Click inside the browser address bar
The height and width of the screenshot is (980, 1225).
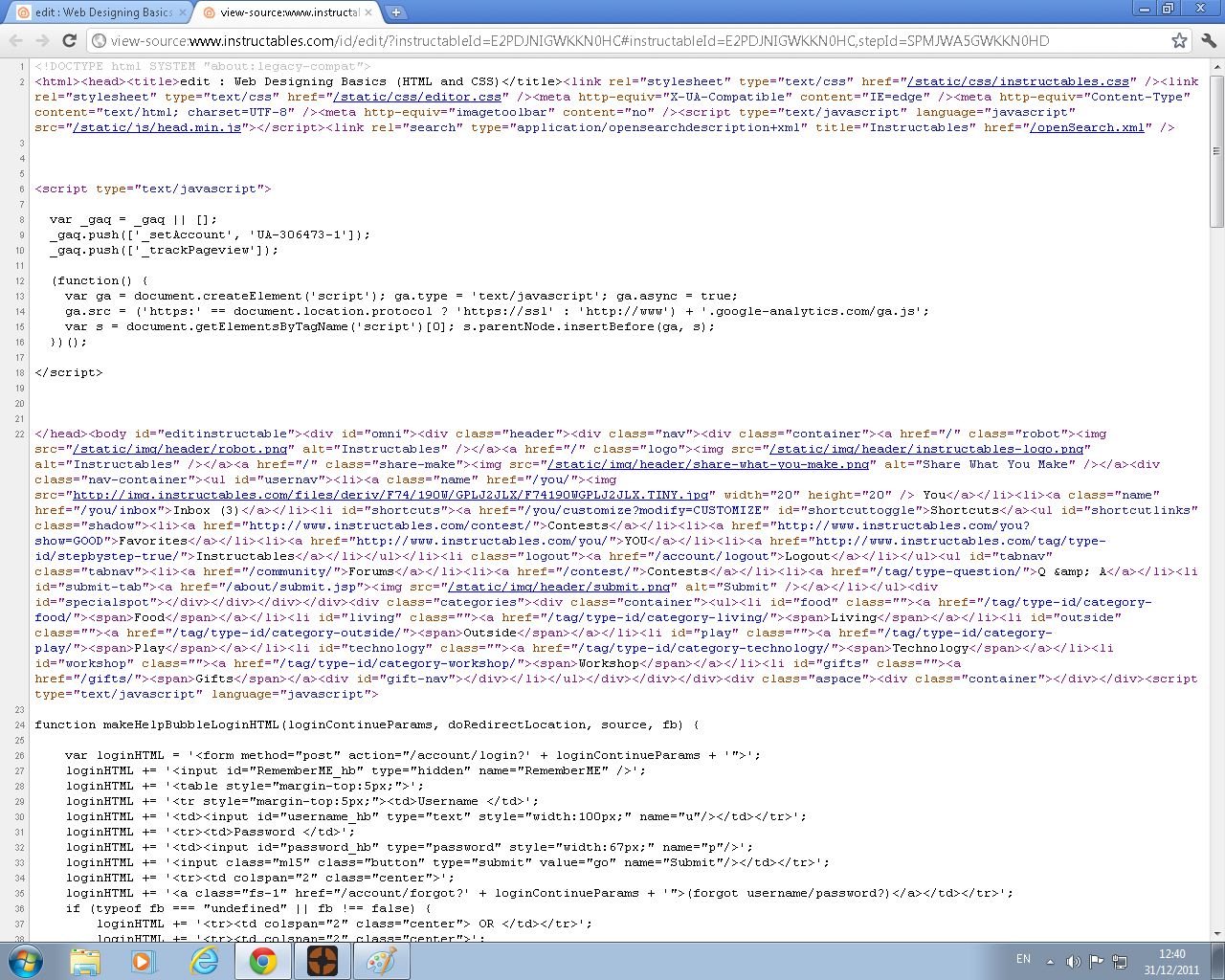[x=574, y=41]
